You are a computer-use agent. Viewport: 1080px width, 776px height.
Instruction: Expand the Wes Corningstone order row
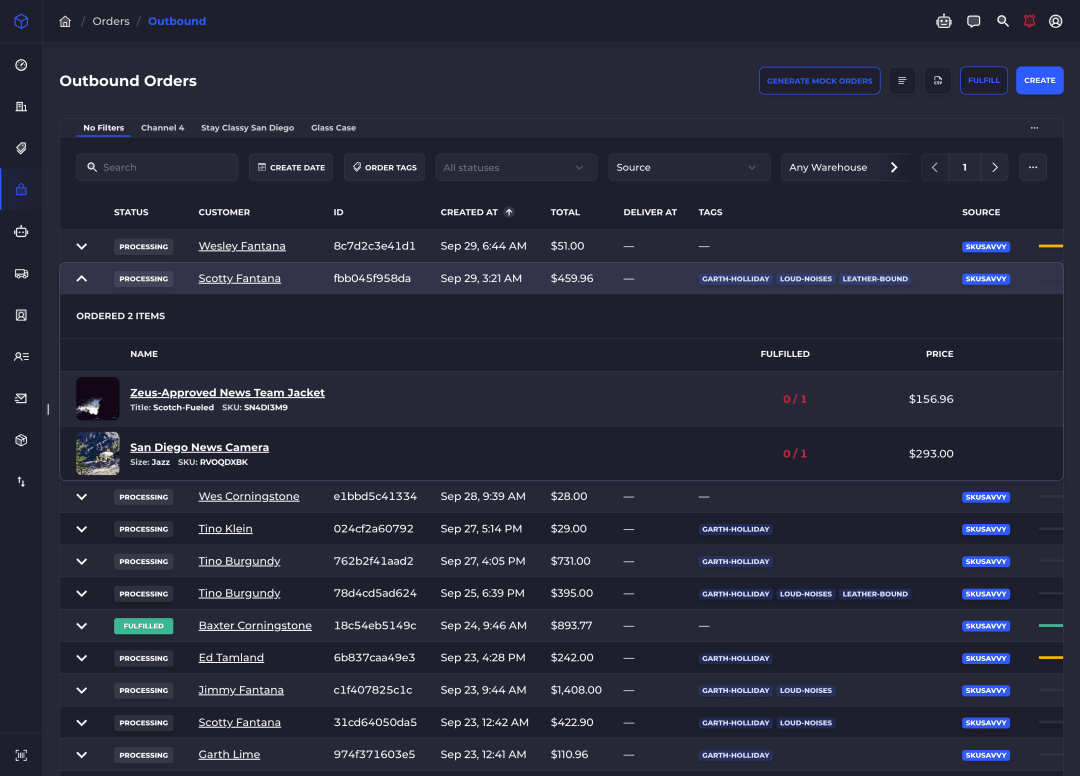81,497
